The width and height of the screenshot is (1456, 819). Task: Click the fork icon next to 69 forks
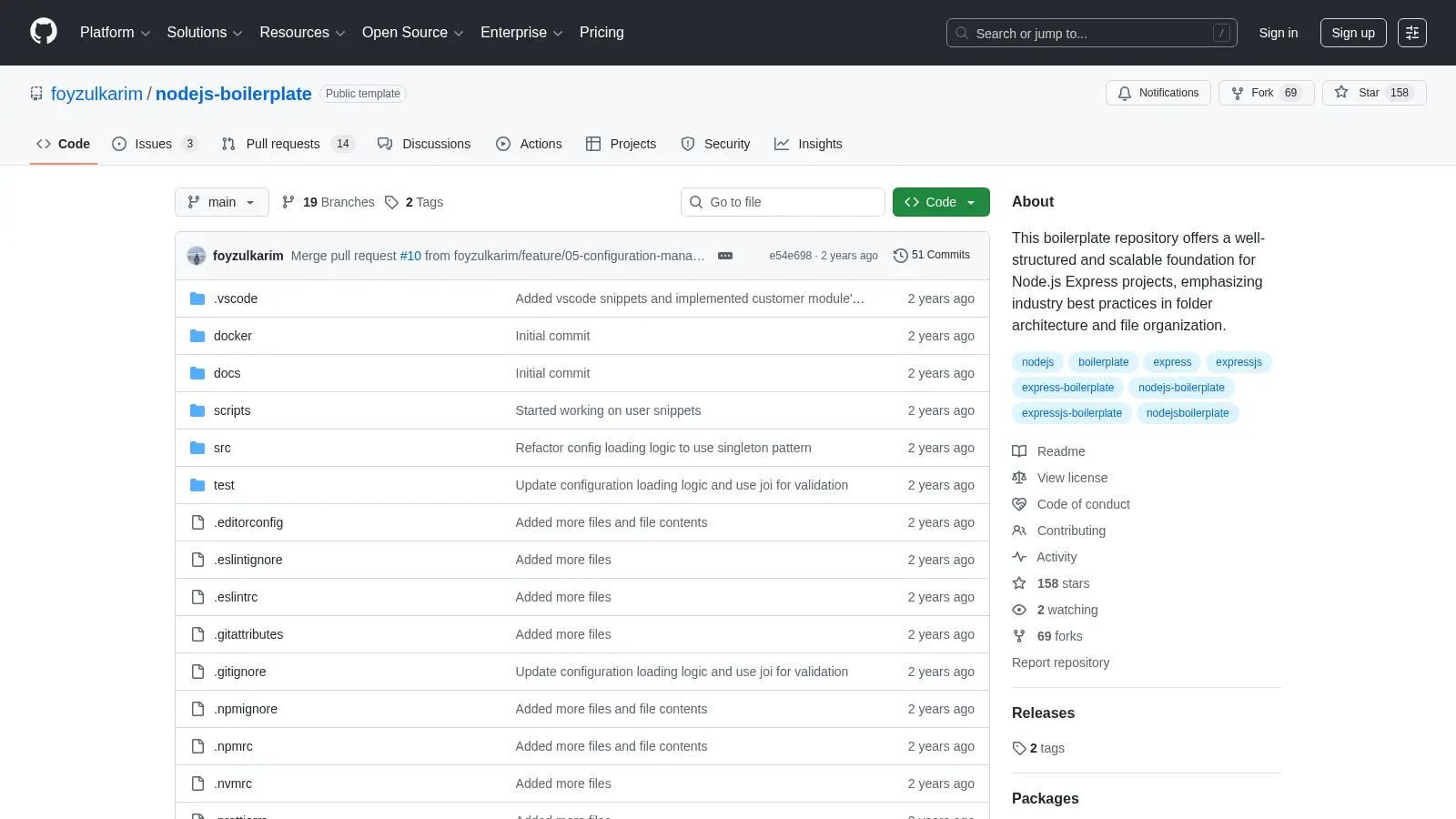coord(1019,636)
